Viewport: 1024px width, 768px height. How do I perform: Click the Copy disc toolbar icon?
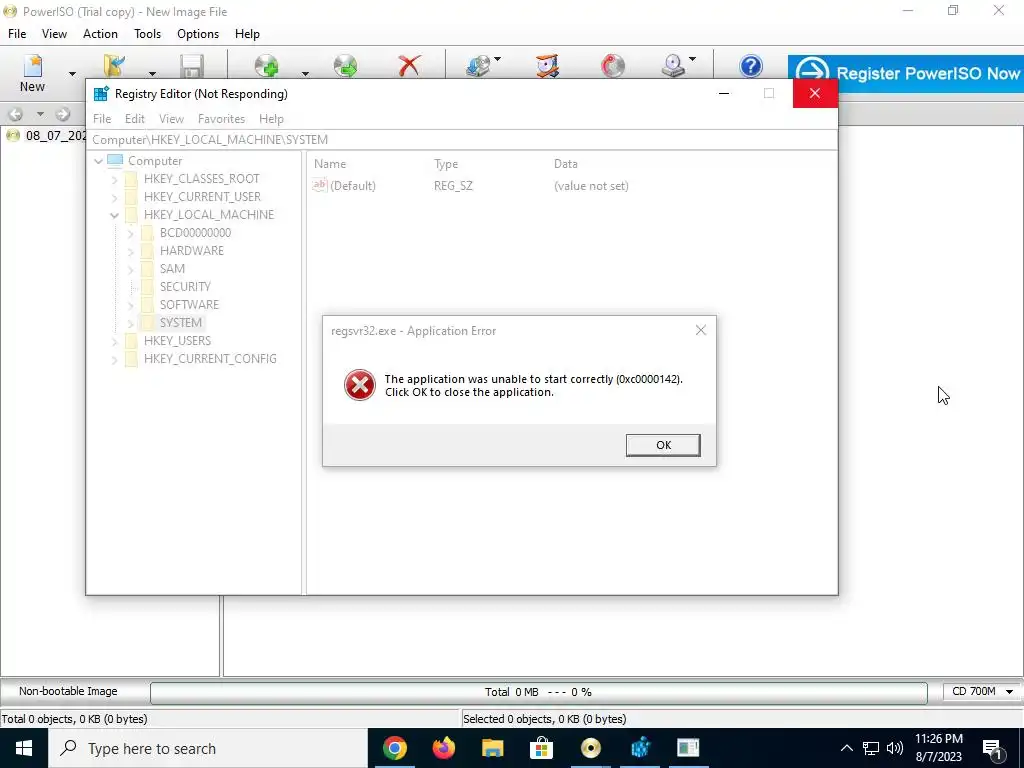point(479,67)
